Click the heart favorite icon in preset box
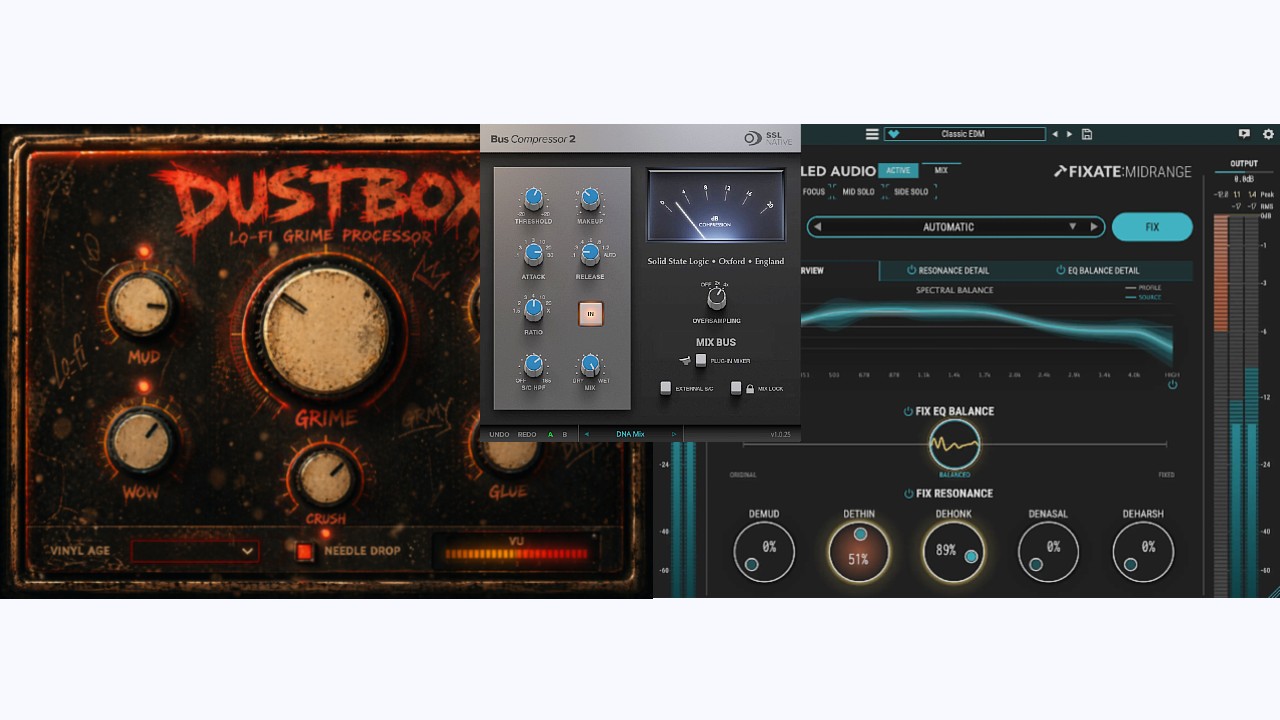 (894, 134)
